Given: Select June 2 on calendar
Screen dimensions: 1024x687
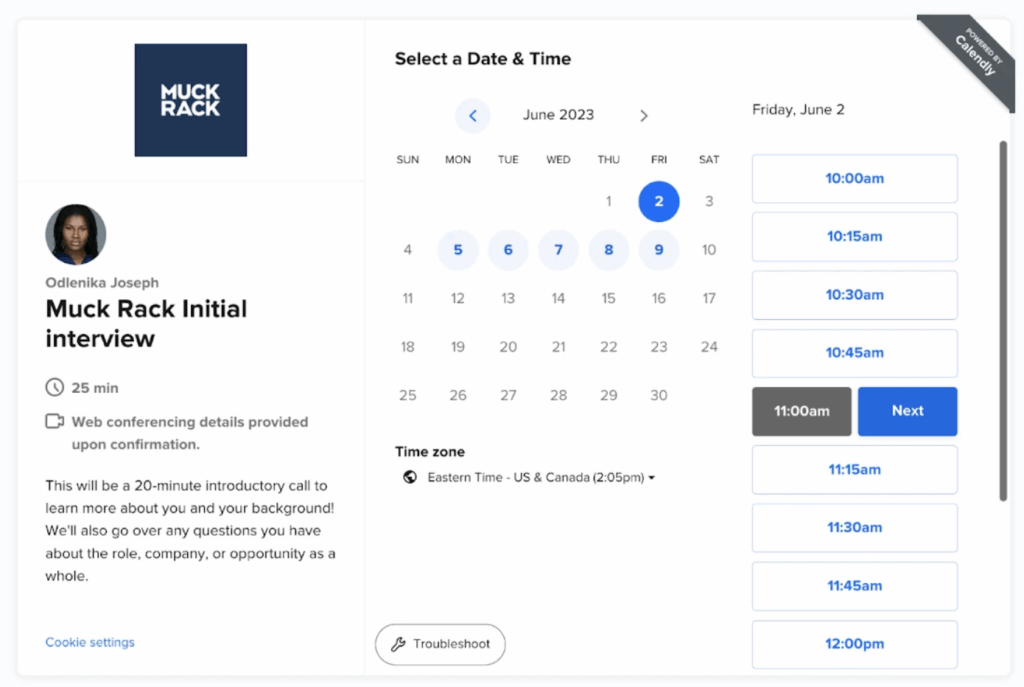Looking at the screenshot, I should (658, 201).
